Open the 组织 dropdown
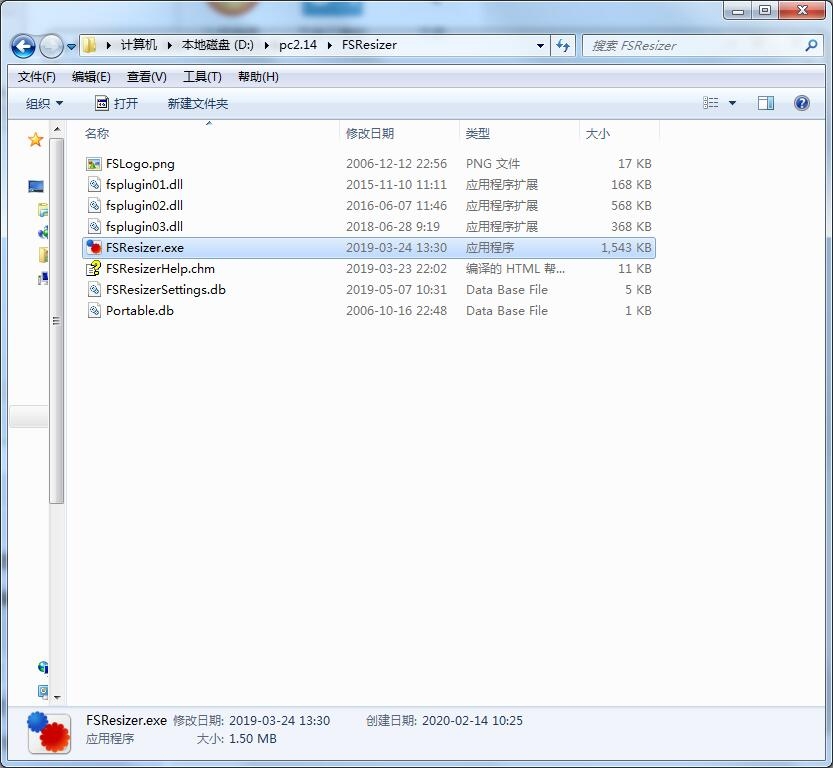 click(44, 104)
